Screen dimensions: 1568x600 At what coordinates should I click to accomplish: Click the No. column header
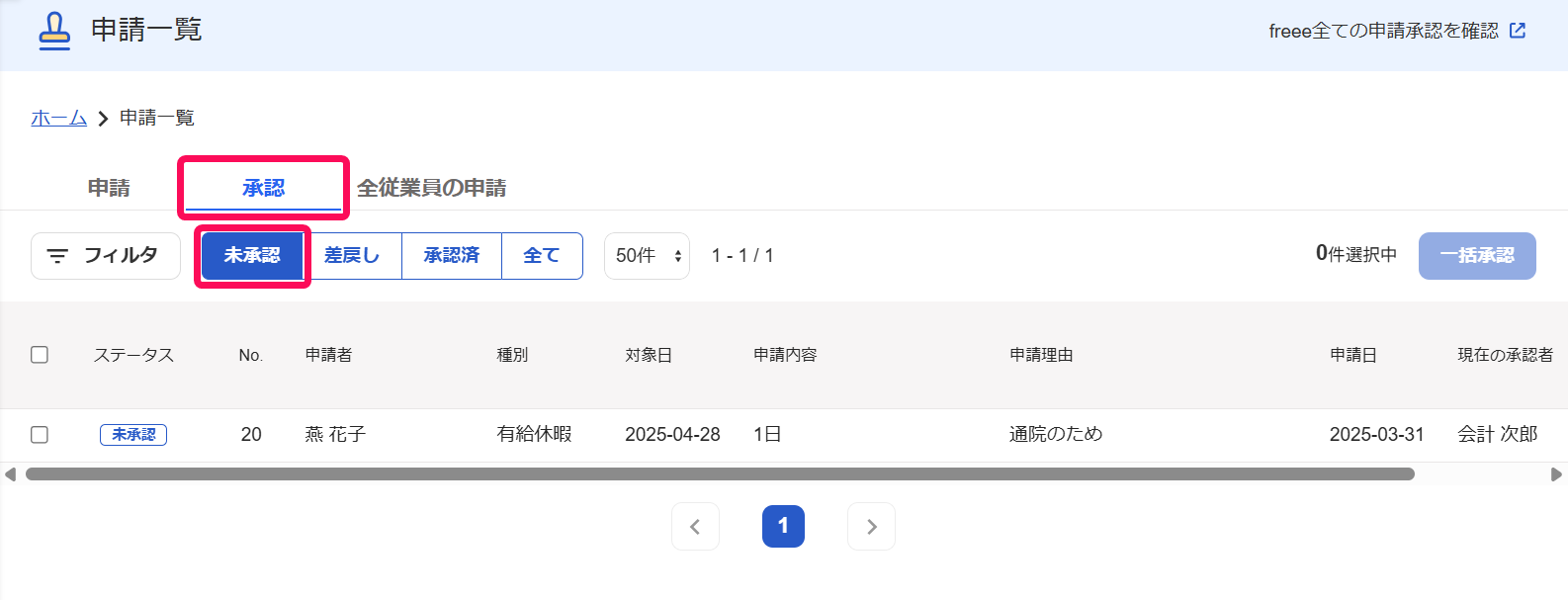tap(251, 356)
